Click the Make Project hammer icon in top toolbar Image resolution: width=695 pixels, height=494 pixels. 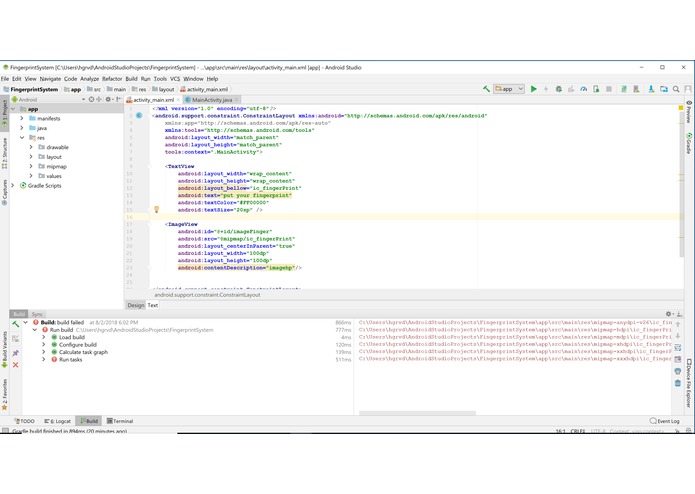[x=486, y=89]
